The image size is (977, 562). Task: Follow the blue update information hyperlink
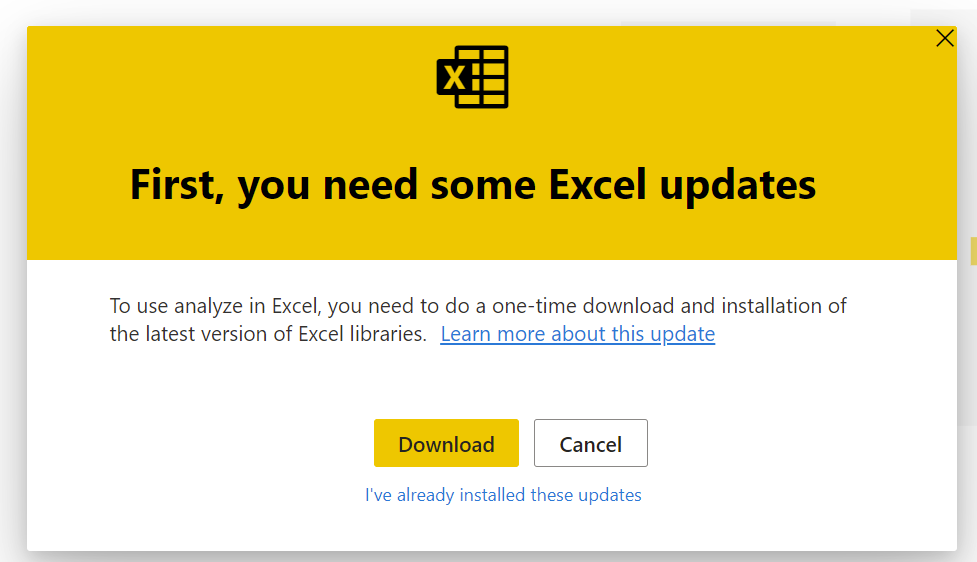click(x=577, y=334)
